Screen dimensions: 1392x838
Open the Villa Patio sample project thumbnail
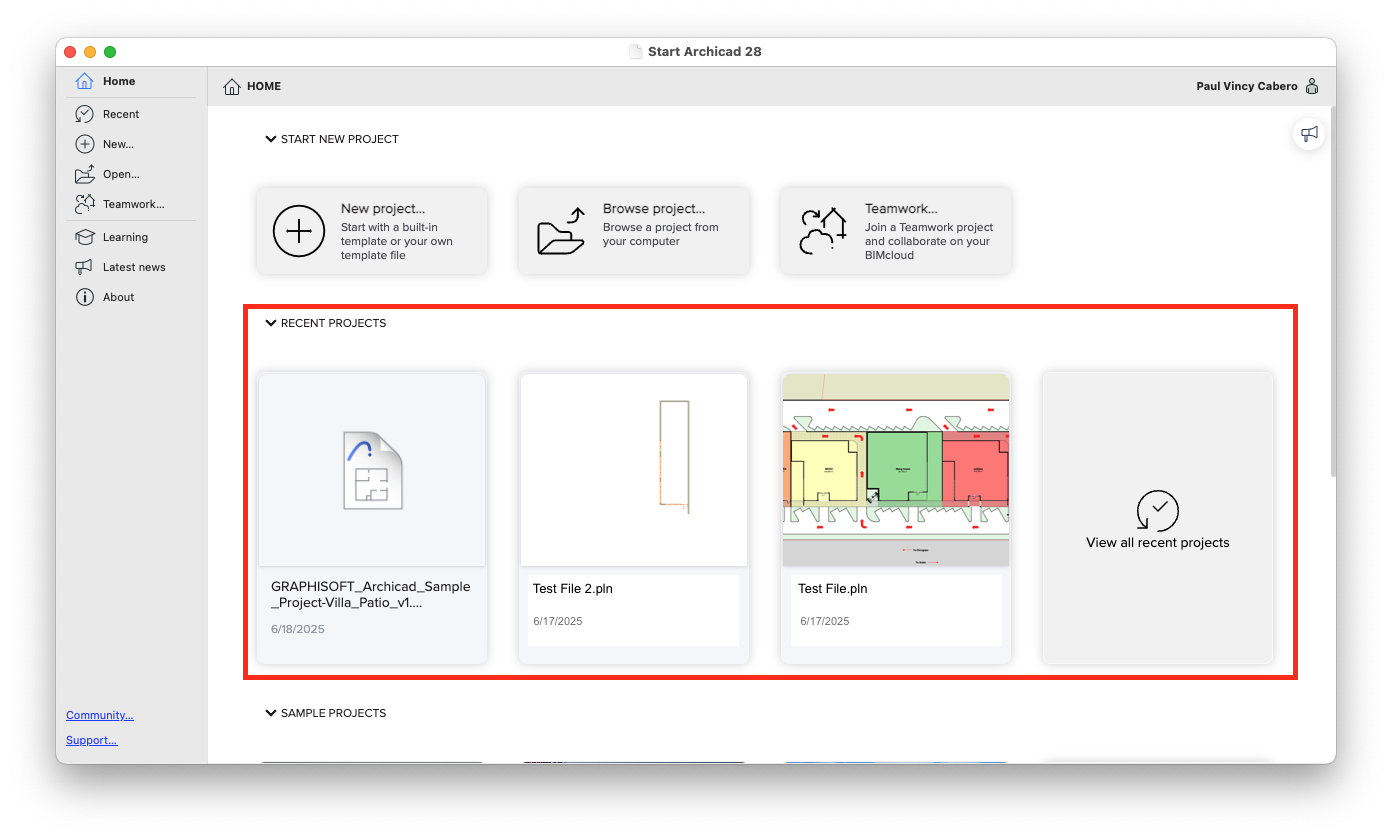(372, 470)
